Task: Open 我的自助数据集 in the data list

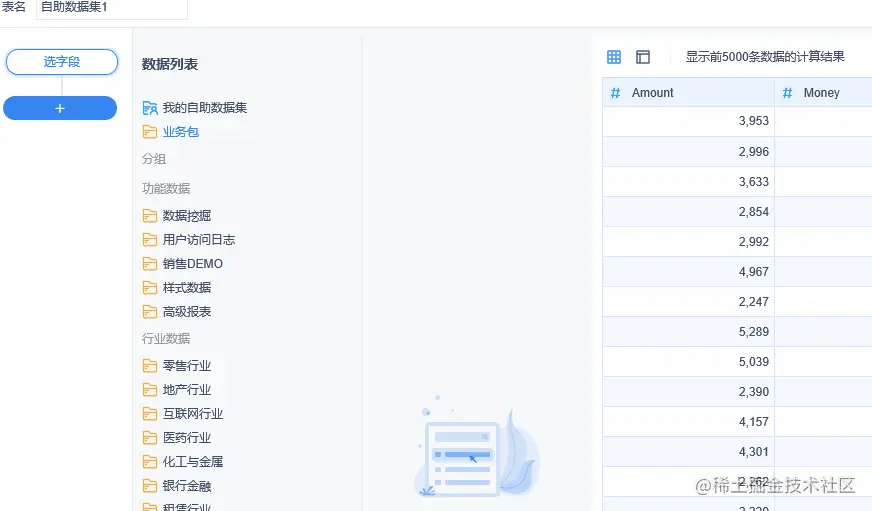Action: pos(205,108)
